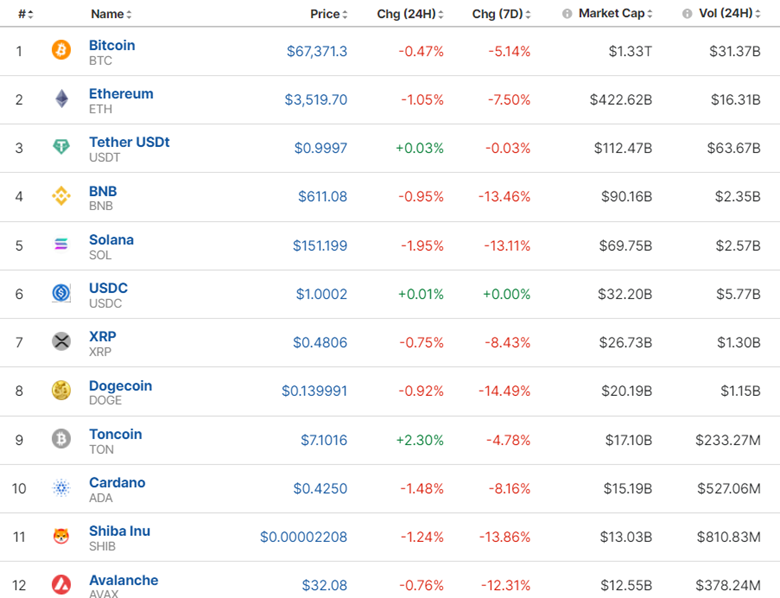Open the BNB coin name link
Image resolution: width=780 pixels, height=598 pixels.
click(103, 191)
